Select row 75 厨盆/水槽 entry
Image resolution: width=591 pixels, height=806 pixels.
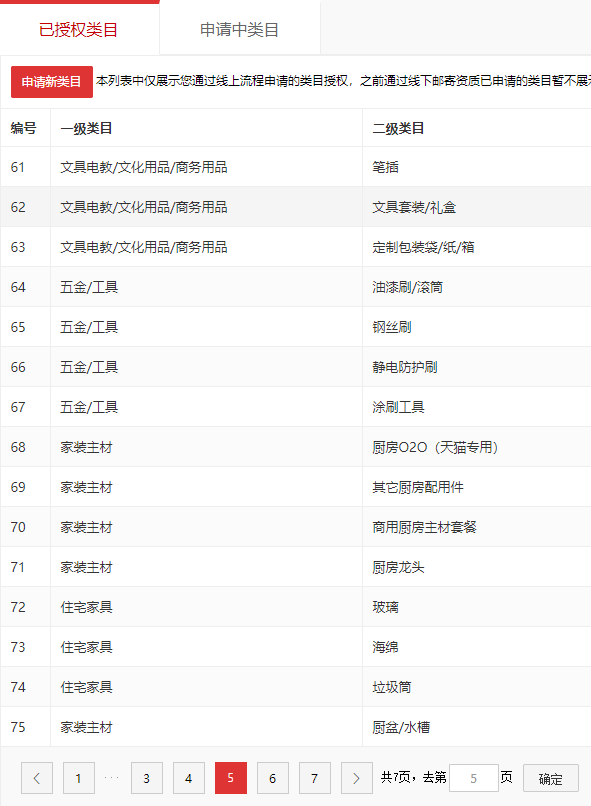coord(296,727)
